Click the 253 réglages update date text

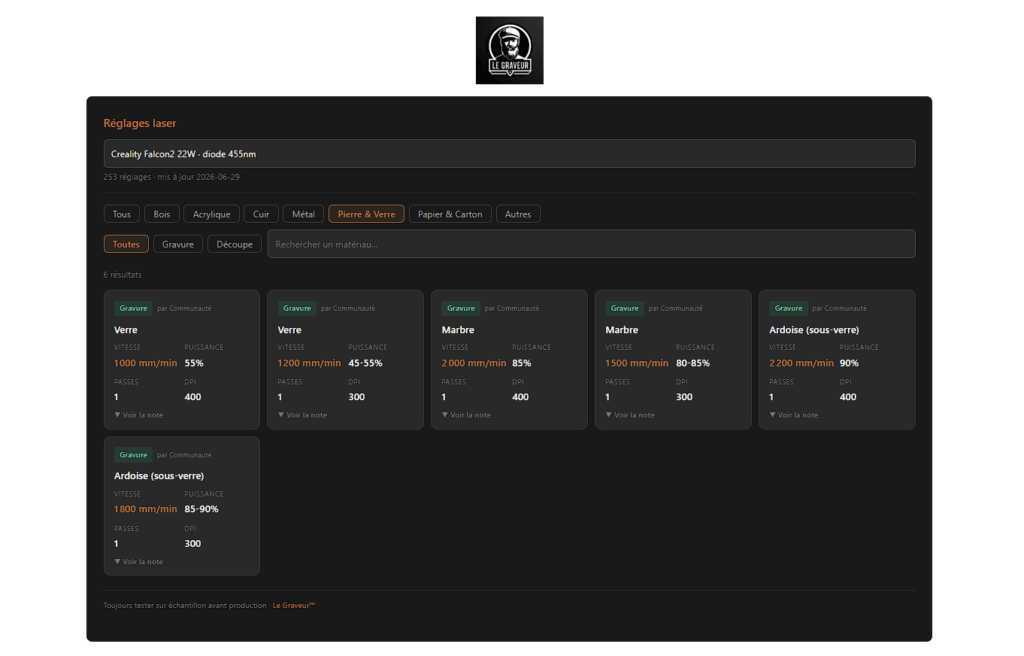point(171,176)
